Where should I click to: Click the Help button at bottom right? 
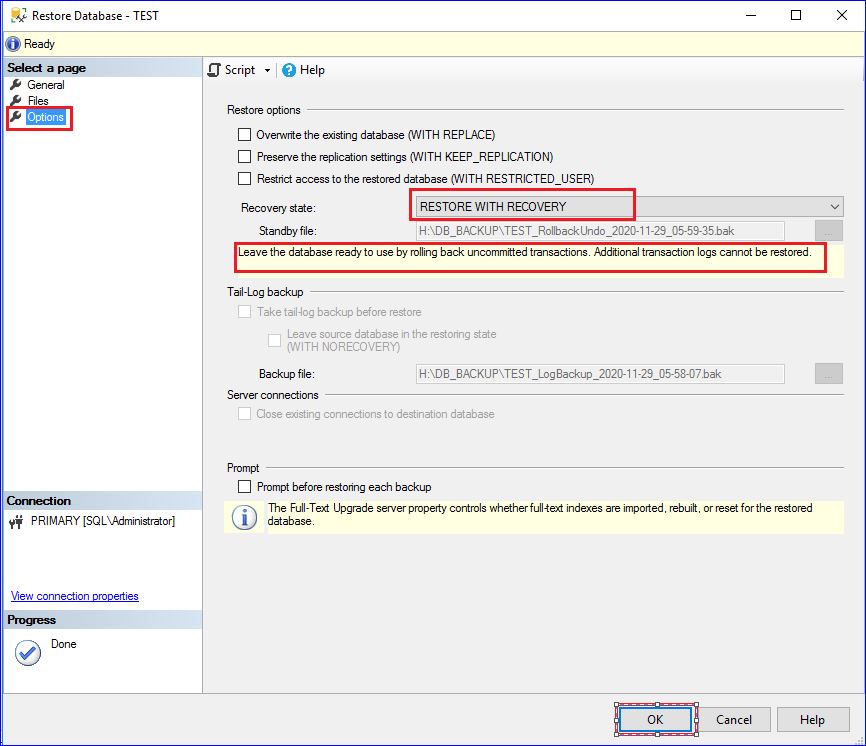tap(812, 719)
